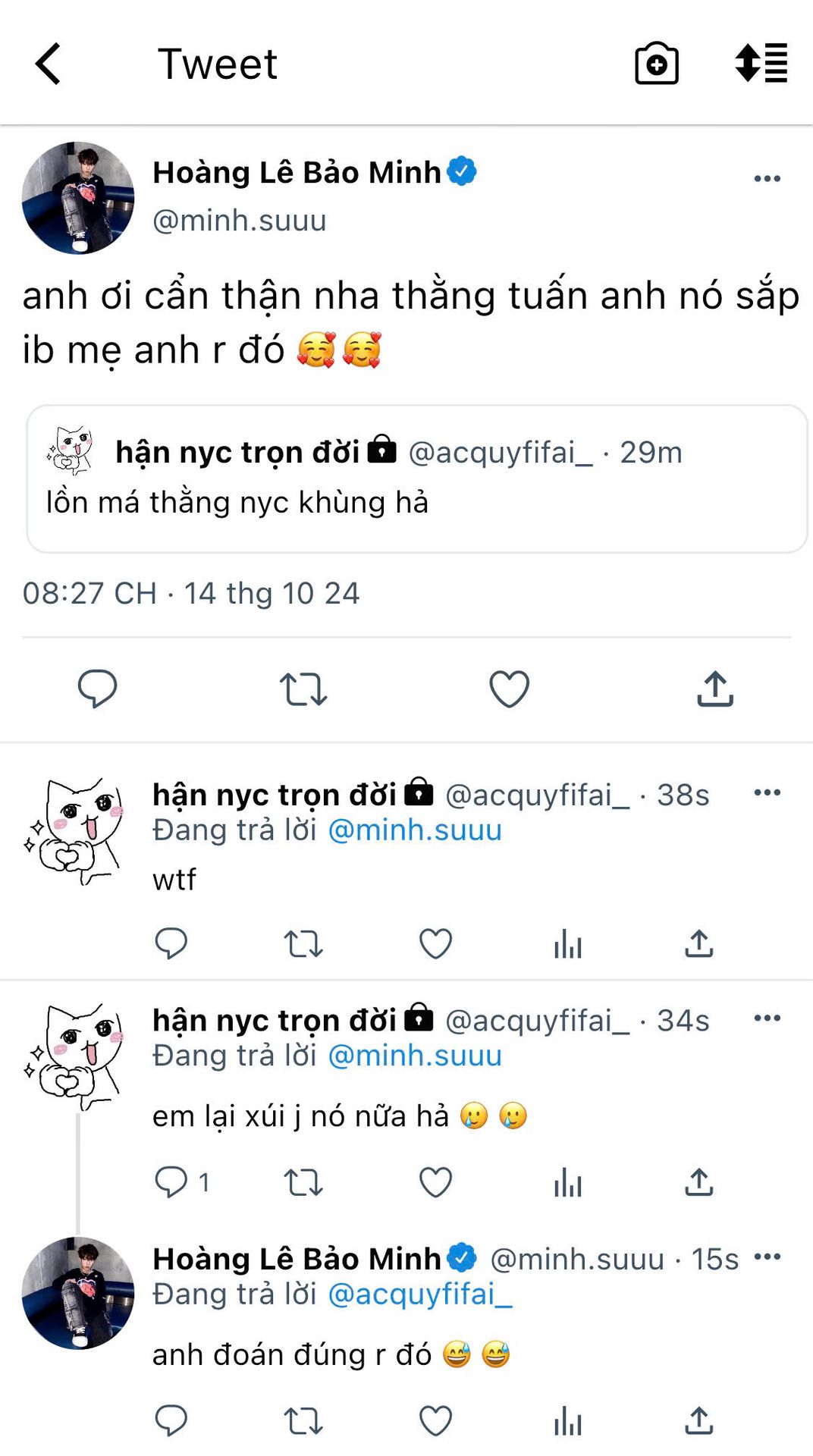The width and height of the screenshot is (813, 1456).
Task: Like the main tweet
Action: pos(509,689)
